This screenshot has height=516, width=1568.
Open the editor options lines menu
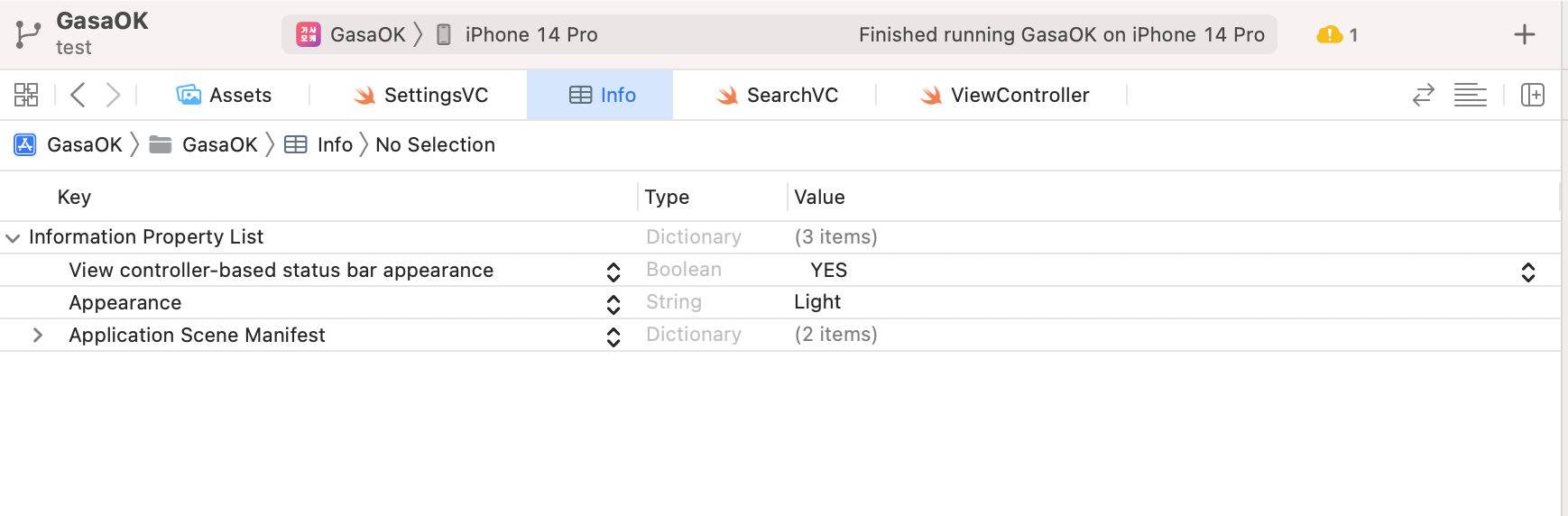click(x=1470, y=95)
